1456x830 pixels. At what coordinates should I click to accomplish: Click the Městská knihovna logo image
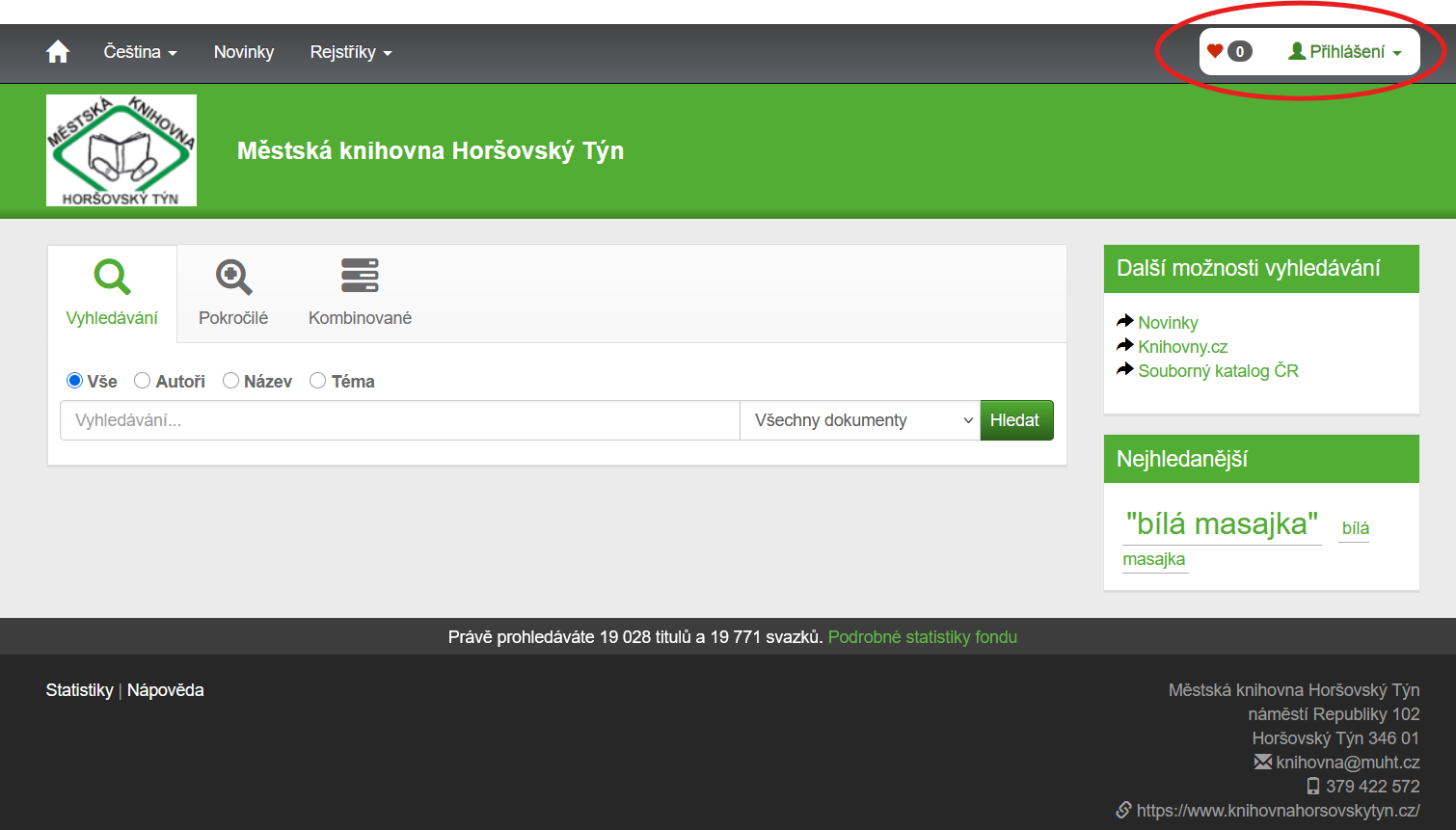point(121,150)
